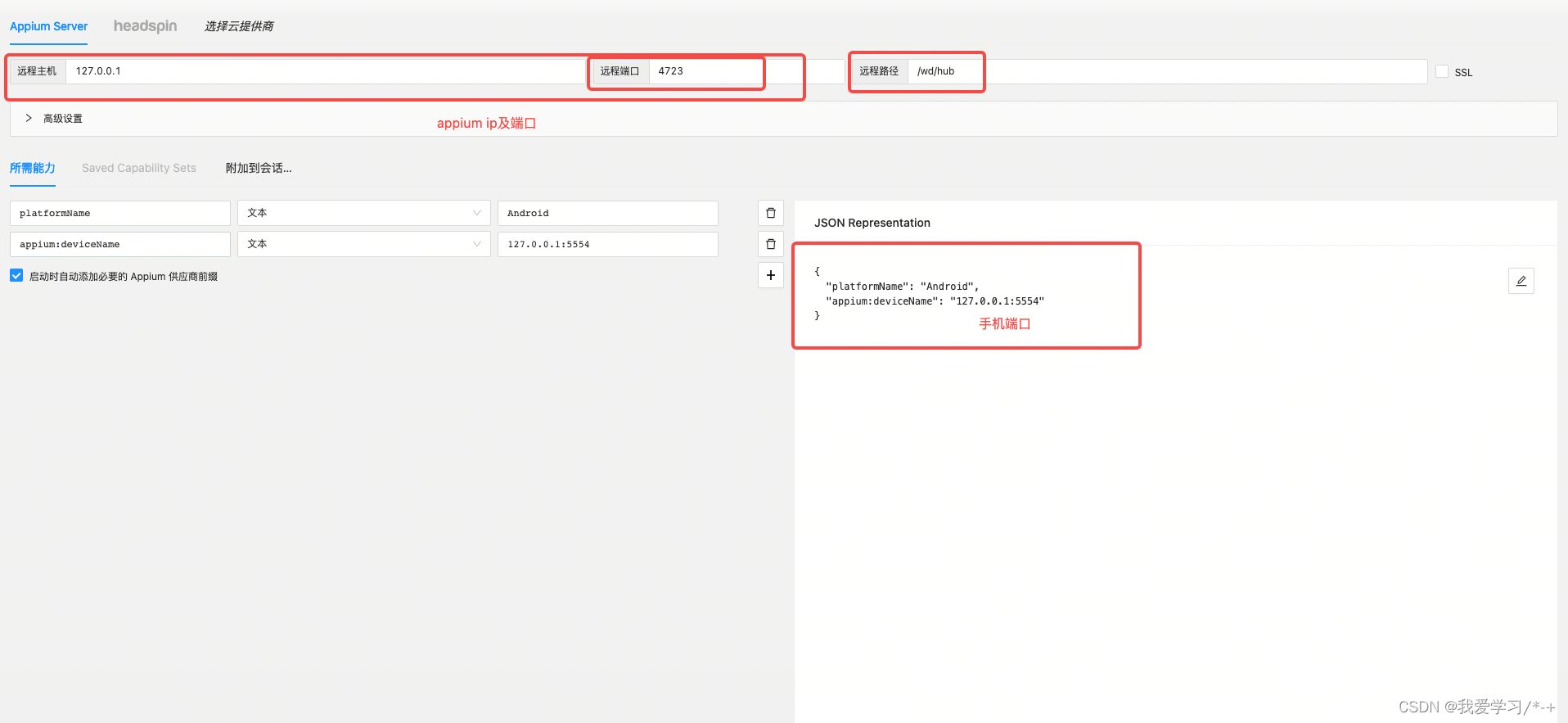Enable the SSL checkbox
1568x723 pixels.
coord(1442,71)
